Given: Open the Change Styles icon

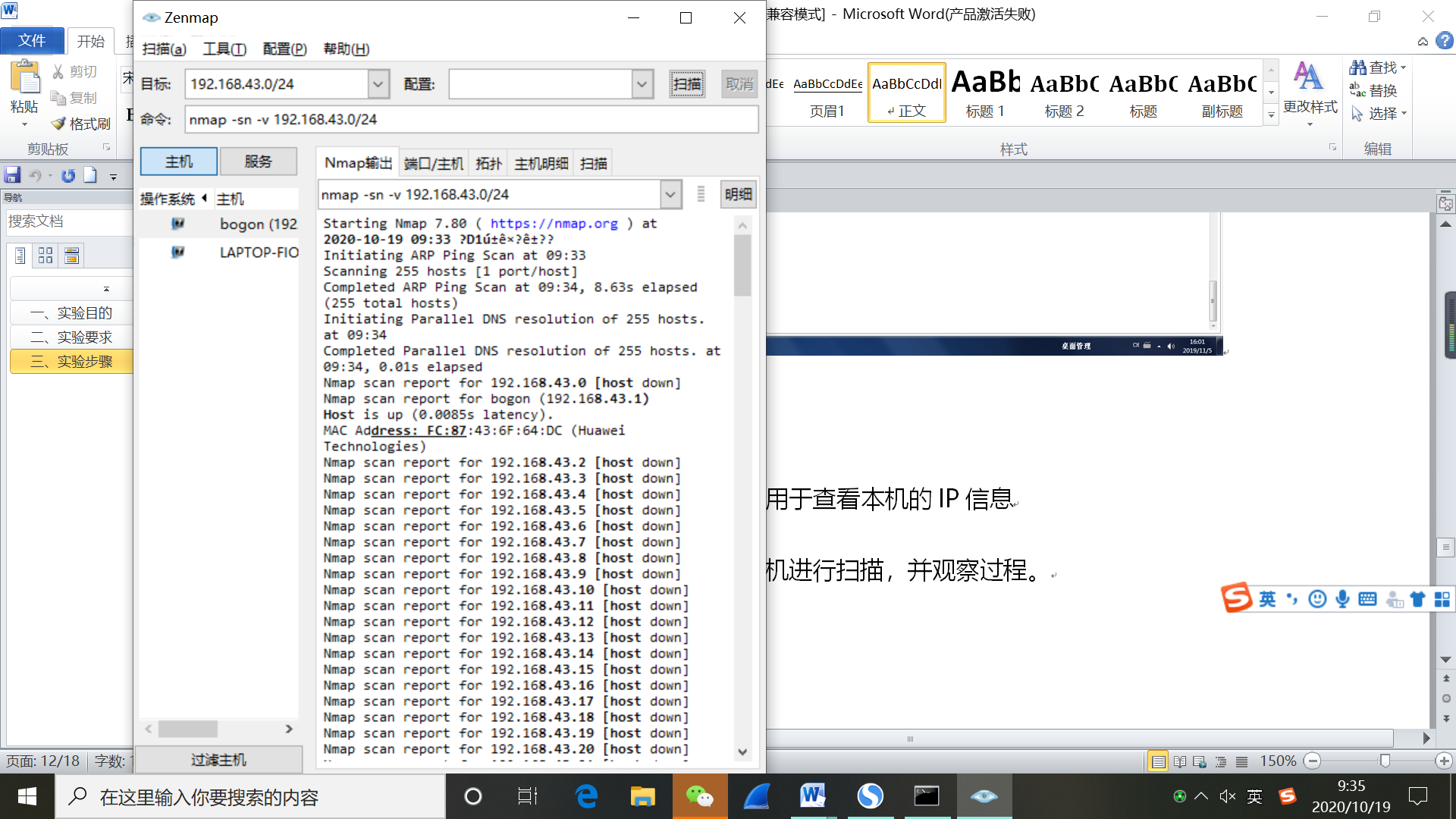Looking at the screenshot, I should coord(1309,77).
